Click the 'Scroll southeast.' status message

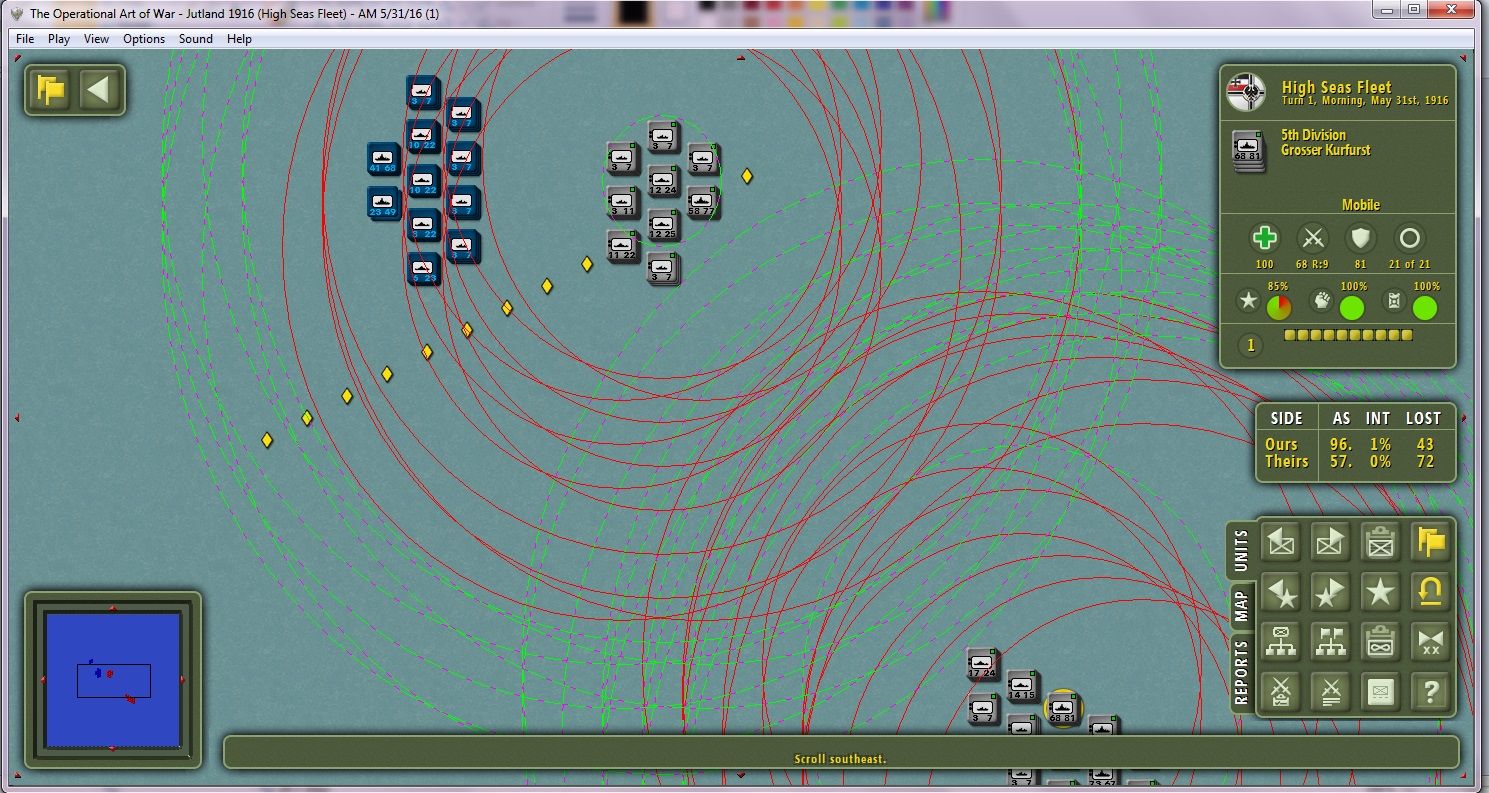click(x=840, y=759)
